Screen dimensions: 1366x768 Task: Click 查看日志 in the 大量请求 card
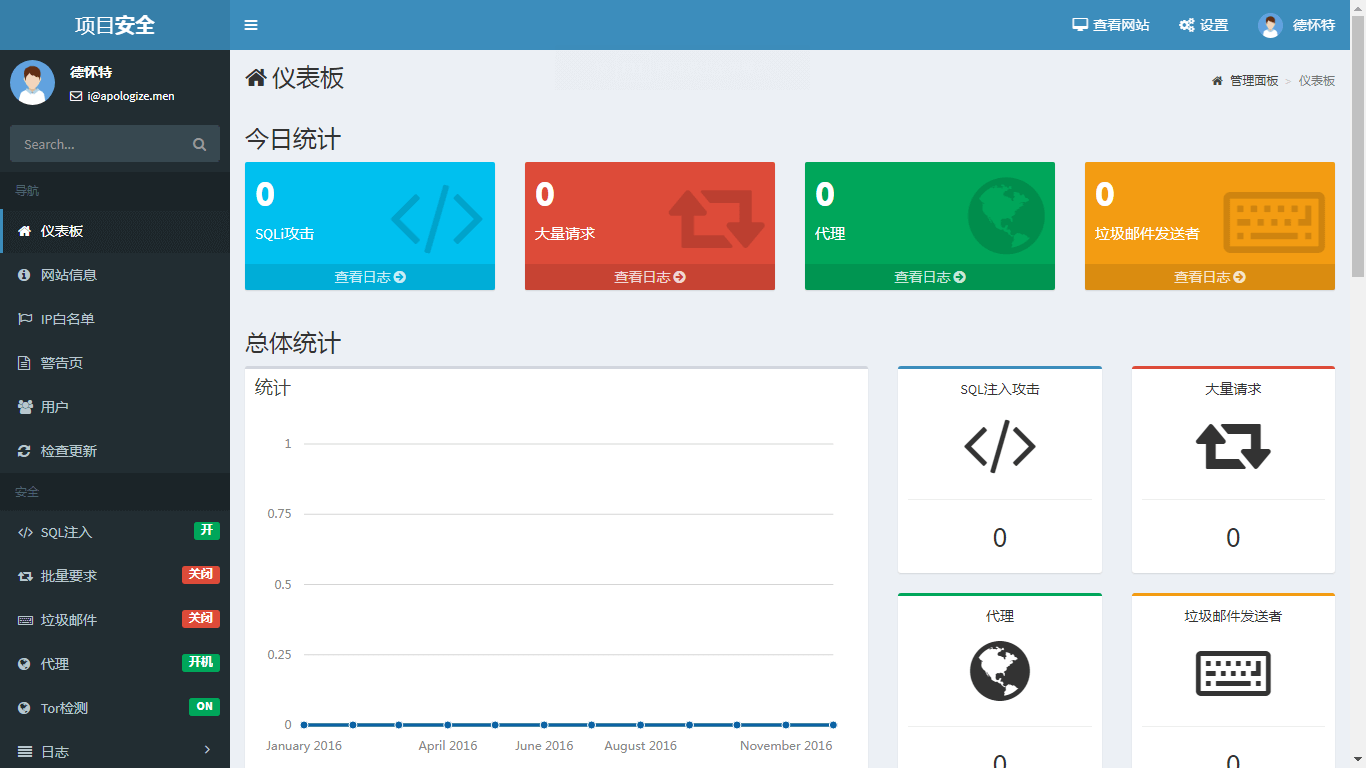[x=650, y=277]
